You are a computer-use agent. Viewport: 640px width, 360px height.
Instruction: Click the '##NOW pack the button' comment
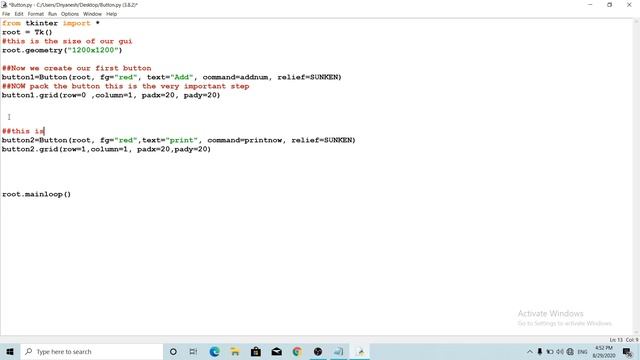[x=125, y=86]
